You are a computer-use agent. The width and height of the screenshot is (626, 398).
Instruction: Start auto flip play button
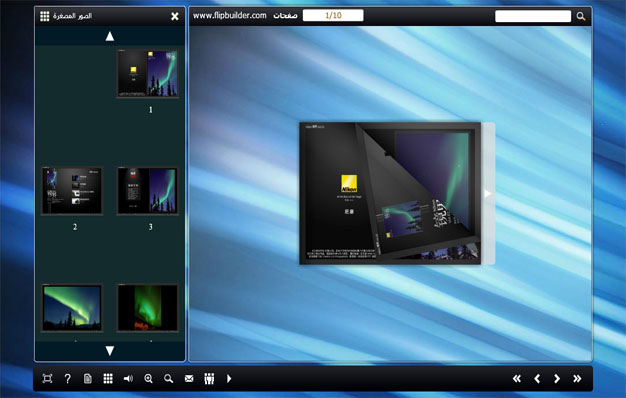click(229, 378)
